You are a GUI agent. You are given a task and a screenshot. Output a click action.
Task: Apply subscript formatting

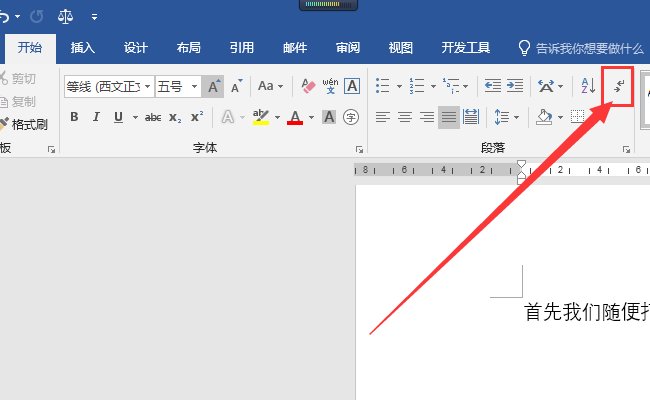(x=175, y=118)
